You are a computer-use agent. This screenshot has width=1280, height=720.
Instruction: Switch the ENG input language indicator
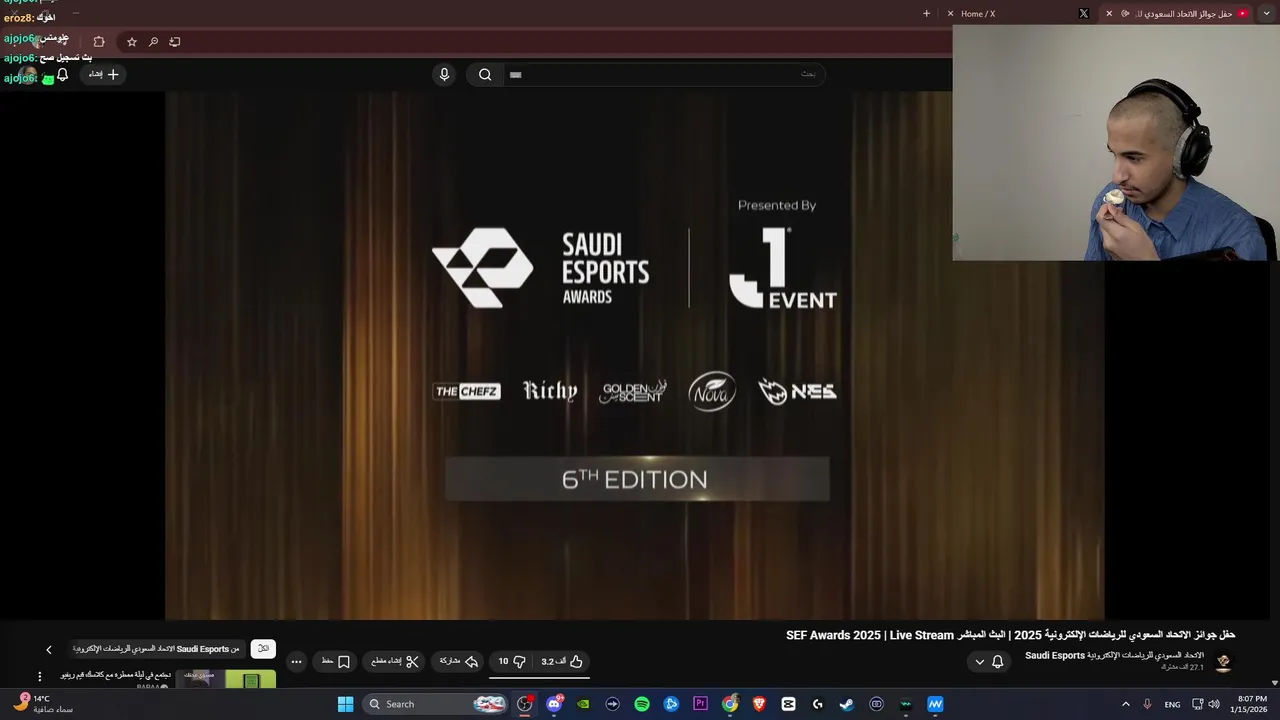[1172, 704]
